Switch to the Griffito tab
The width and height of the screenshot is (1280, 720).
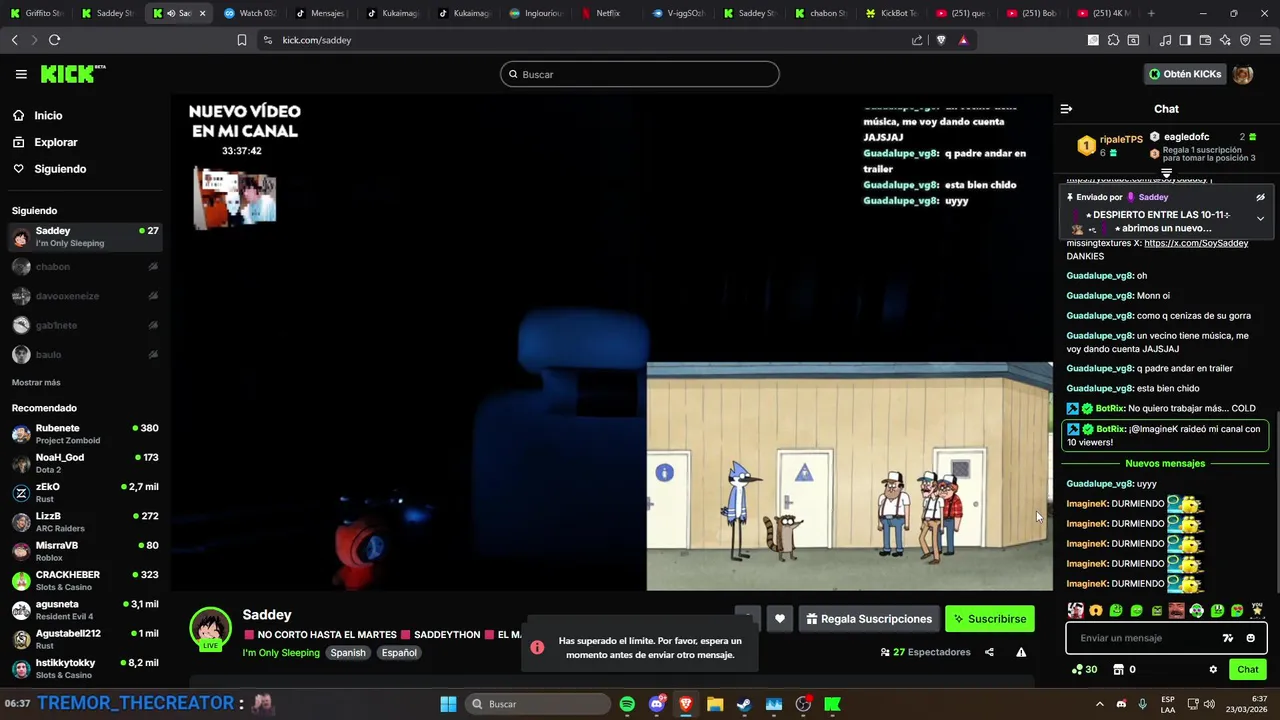[36, 13]
